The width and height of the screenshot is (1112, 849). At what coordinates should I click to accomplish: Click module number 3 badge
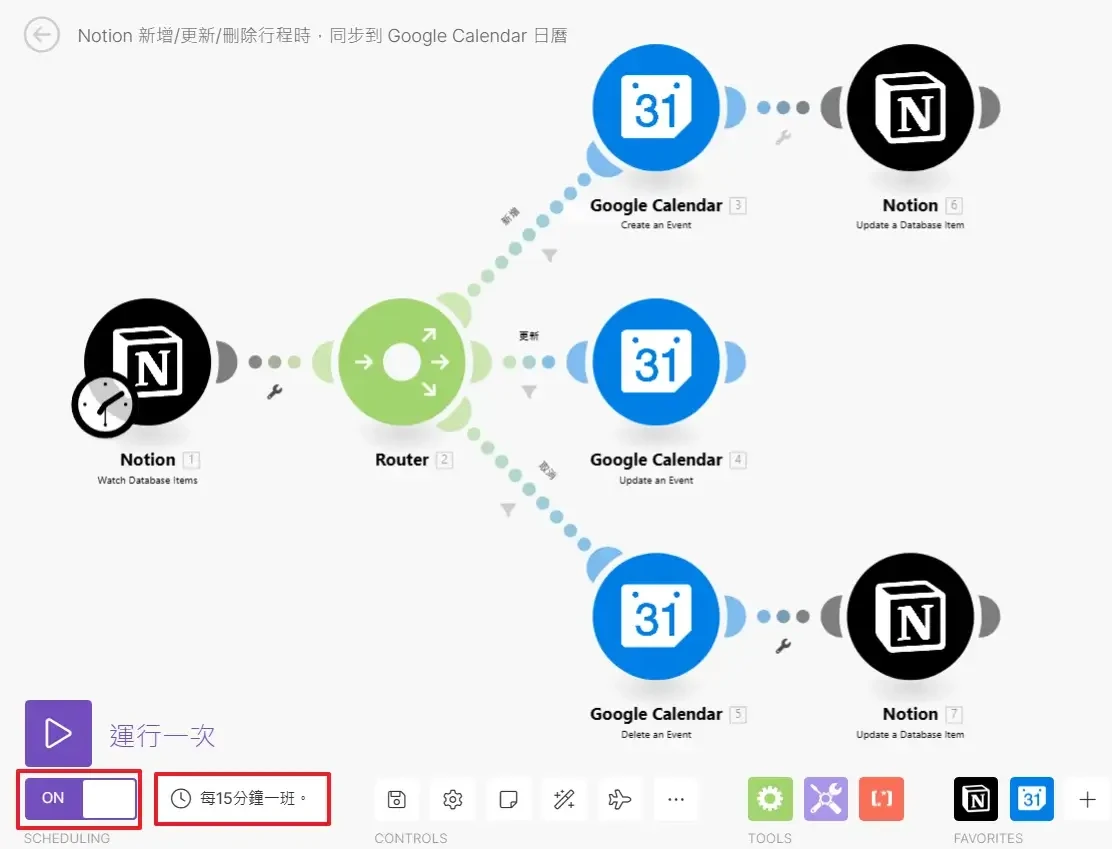click(x=738, y=206)
